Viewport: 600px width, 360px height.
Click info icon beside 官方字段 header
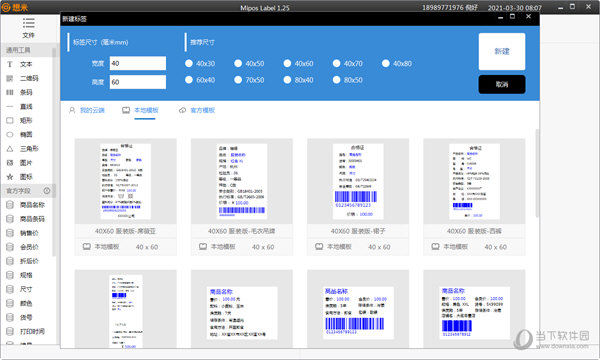47,191
